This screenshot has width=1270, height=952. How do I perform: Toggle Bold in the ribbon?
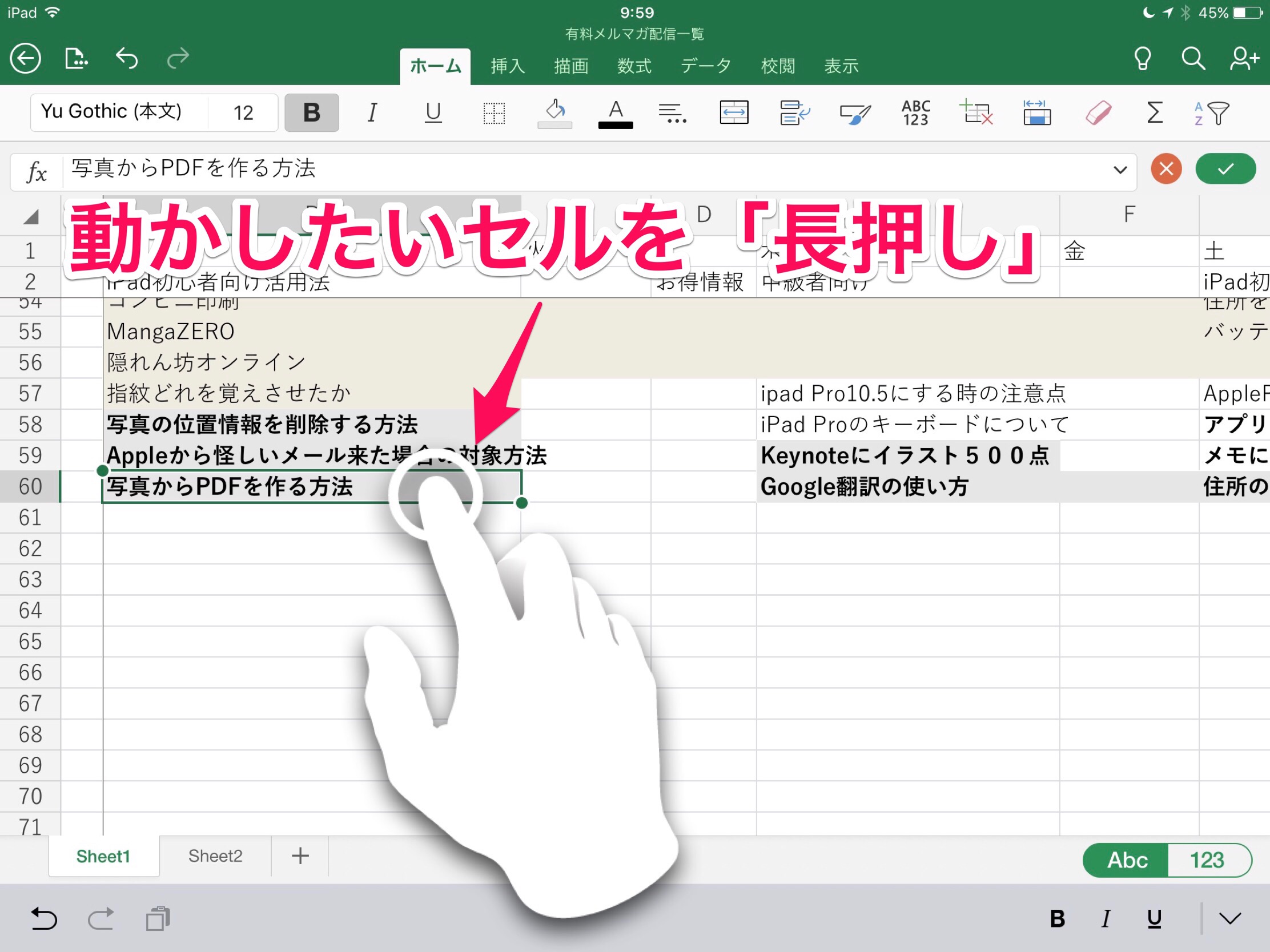click(x=312, y=112)
